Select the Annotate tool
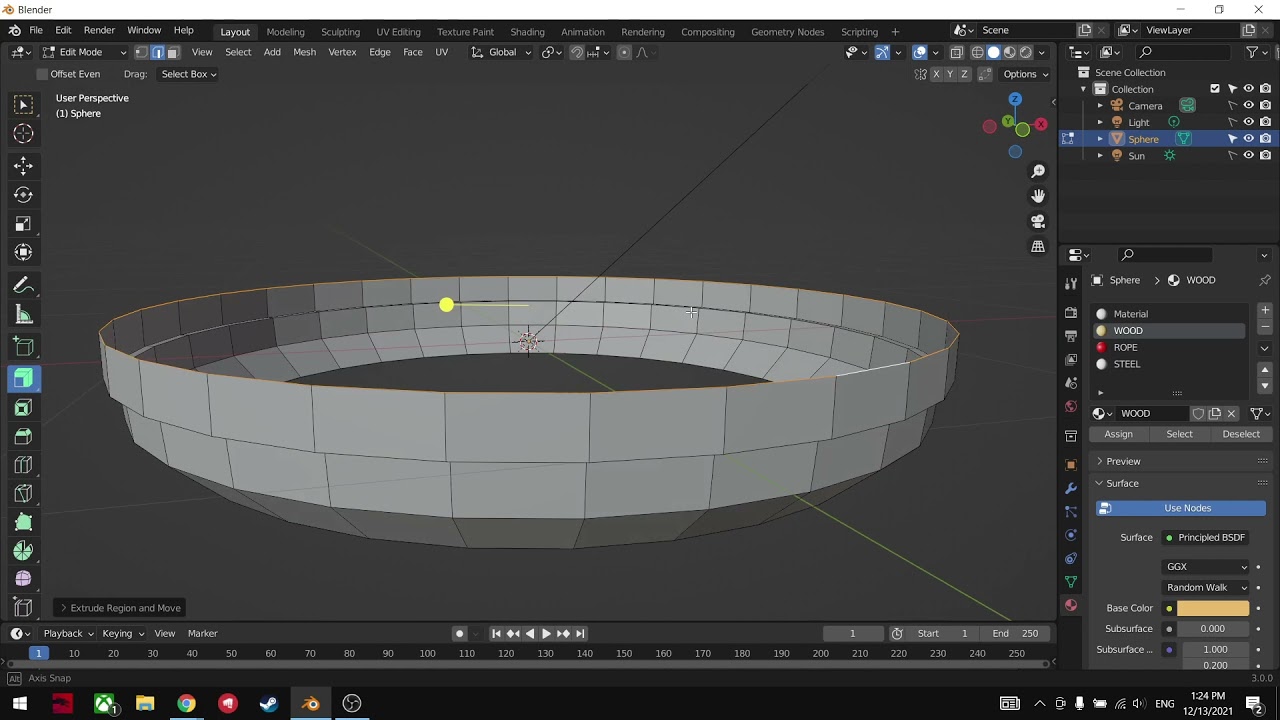The image size is (1280, 720). pos(23,287)
